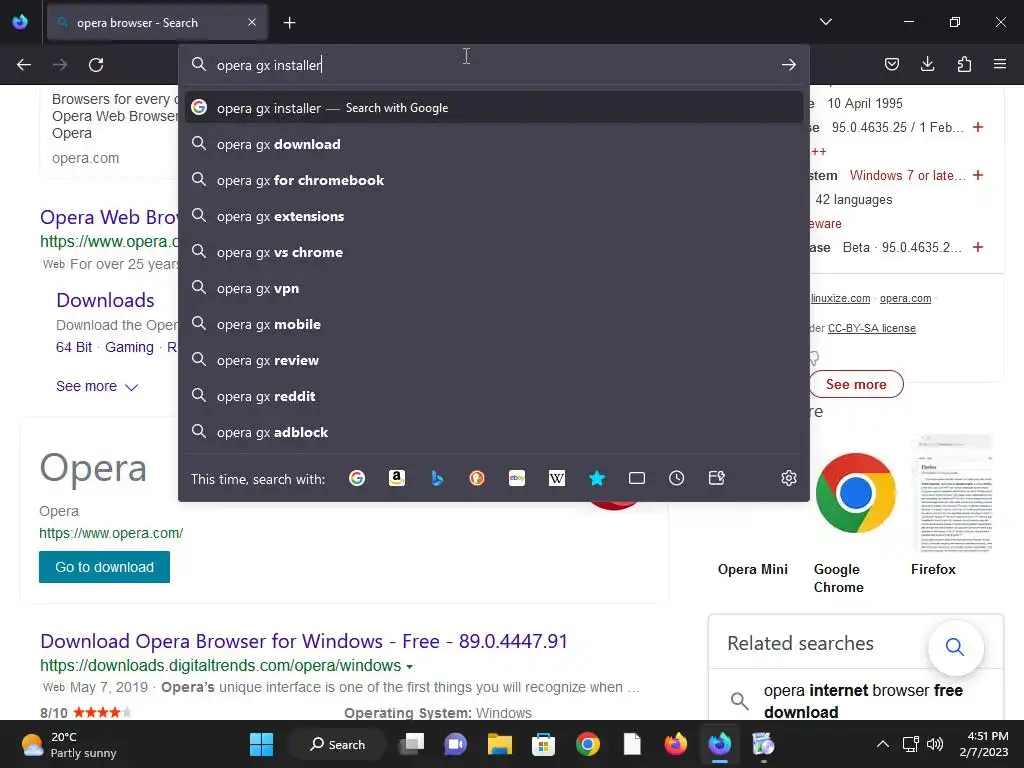Select Google Chrome related thumbnail
1024x768 pixels.
click(856, 493)
